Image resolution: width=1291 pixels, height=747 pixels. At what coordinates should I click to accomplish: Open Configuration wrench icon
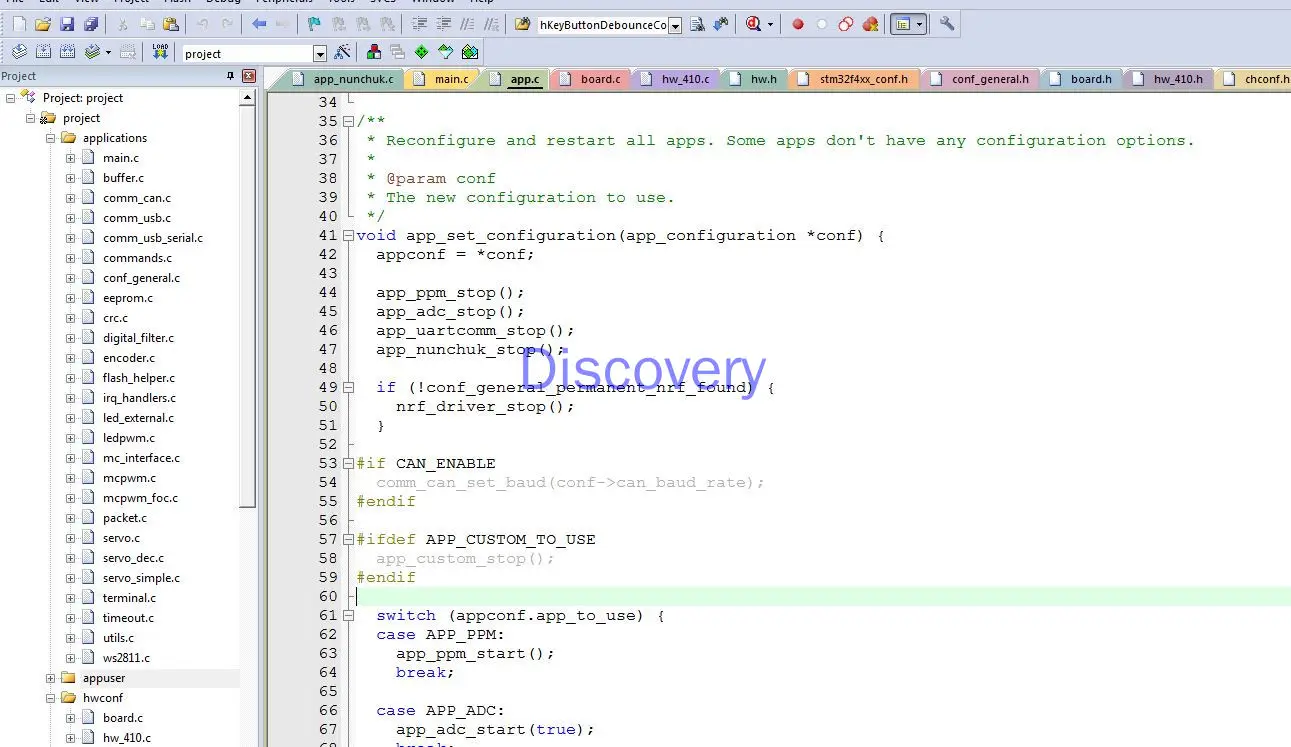coord(946,24)
